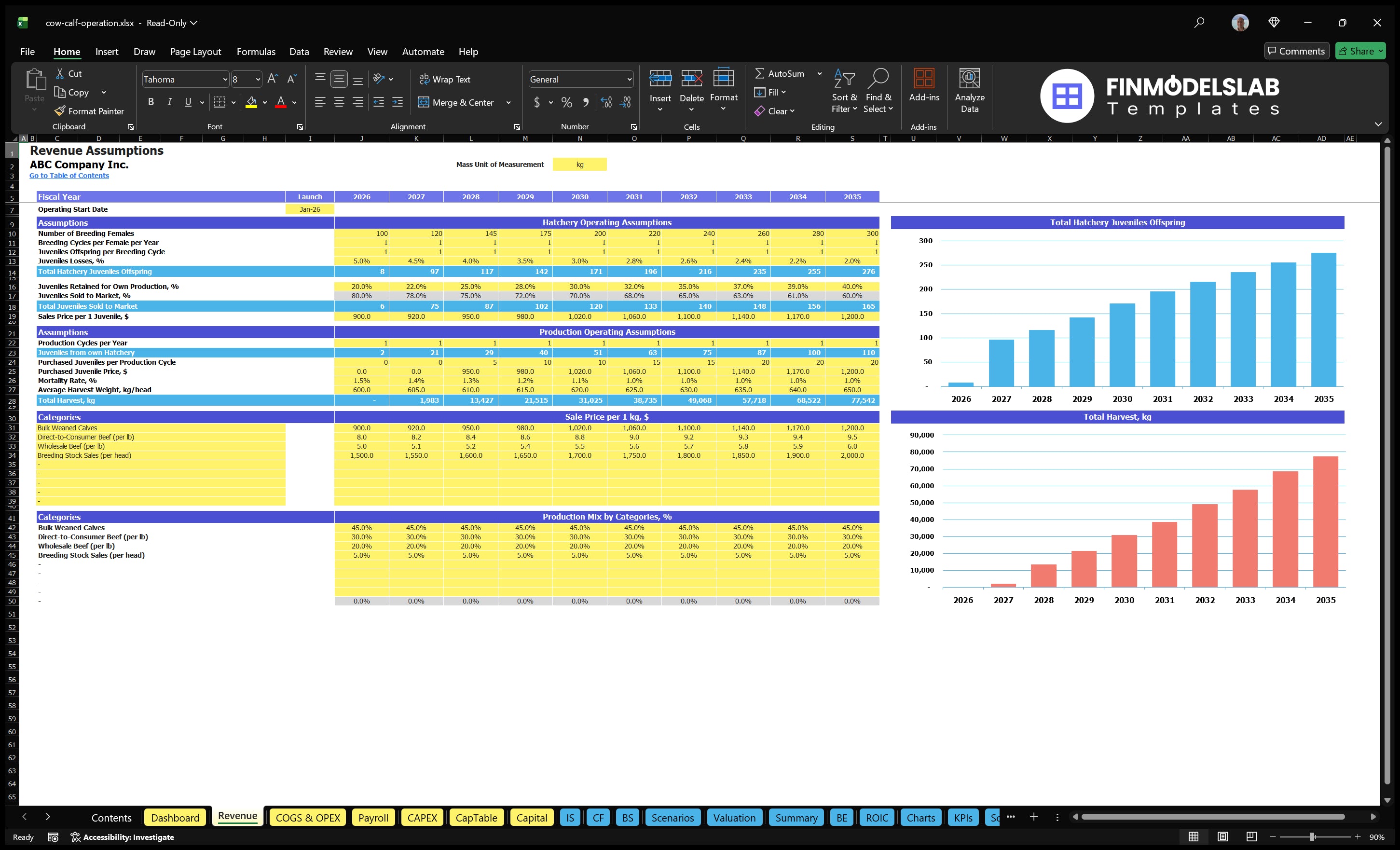Click Find & Select
The image size is (1400, 850).
tap(878, 91)
